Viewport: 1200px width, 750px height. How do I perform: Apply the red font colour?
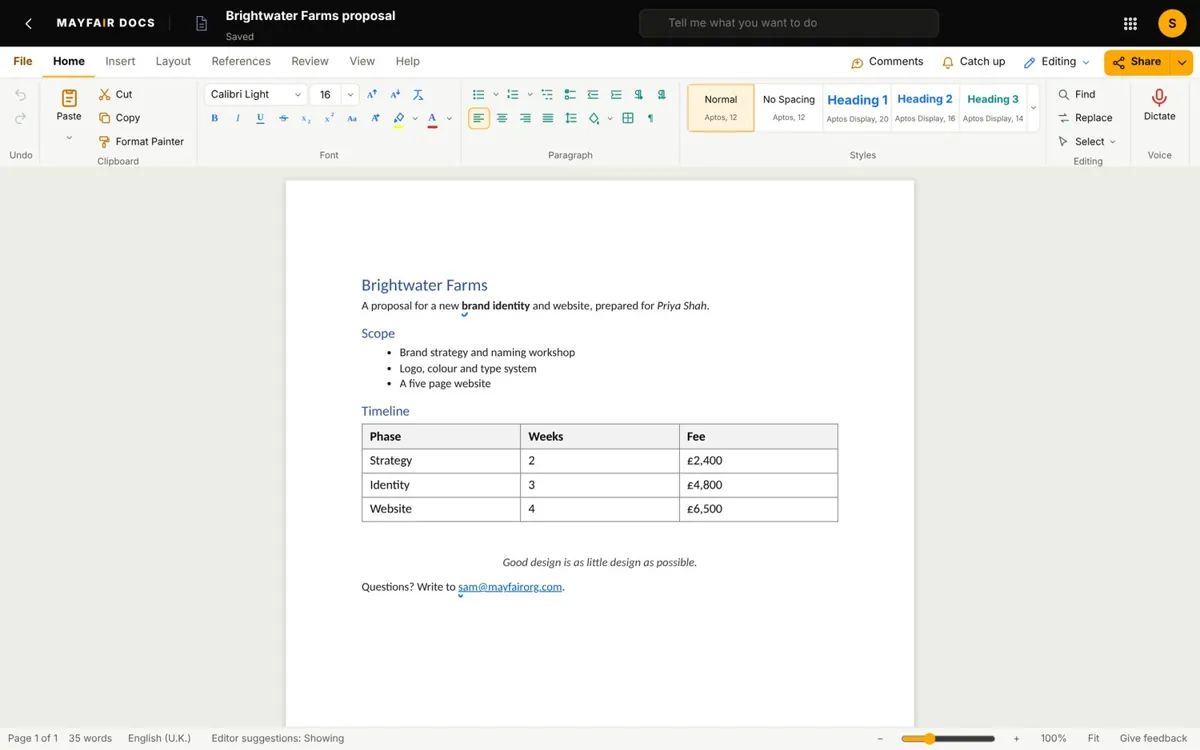[x=432, y=118]
